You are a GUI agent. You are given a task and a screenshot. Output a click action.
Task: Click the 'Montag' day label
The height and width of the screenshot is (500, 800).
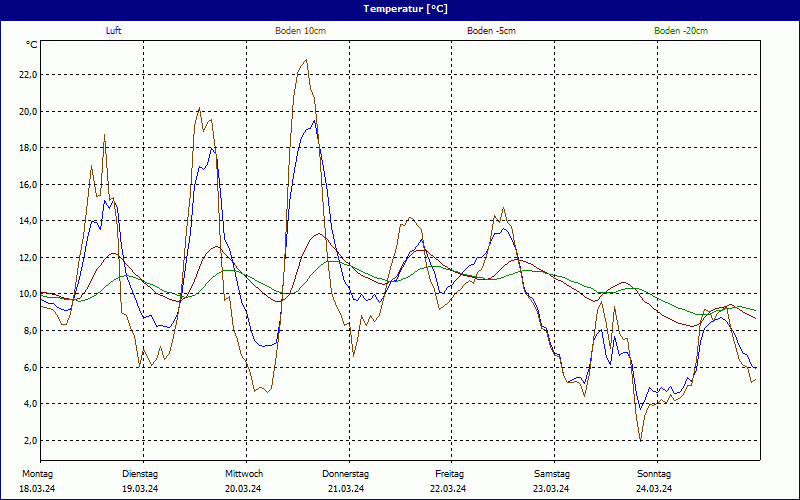[37, 474]
